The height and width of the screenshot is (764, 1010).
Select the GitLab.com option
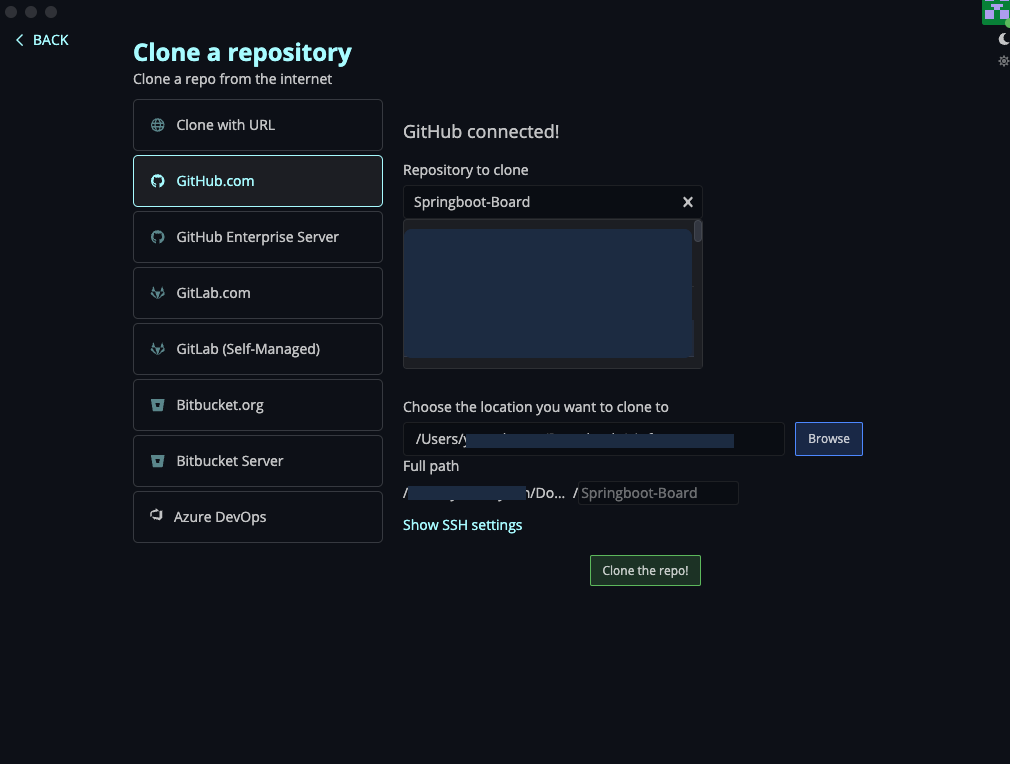coord(258,293)
